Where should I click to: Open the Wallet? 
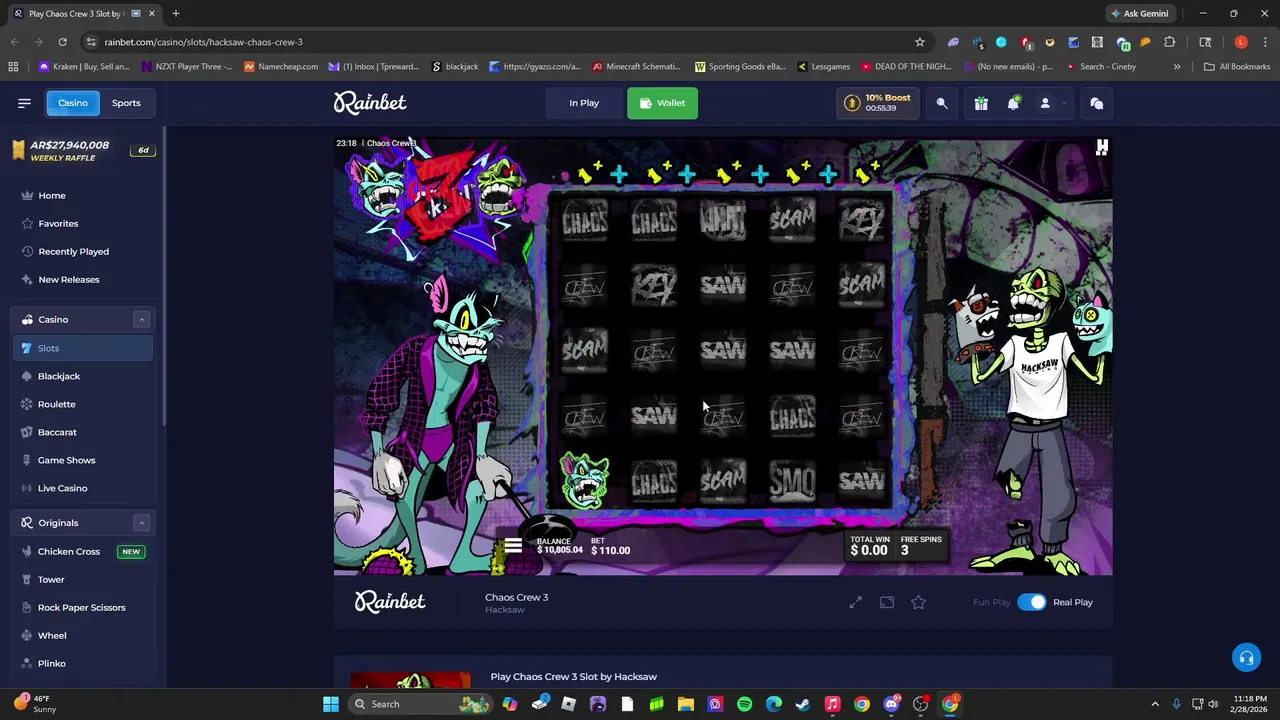click(x=662, y=103)
